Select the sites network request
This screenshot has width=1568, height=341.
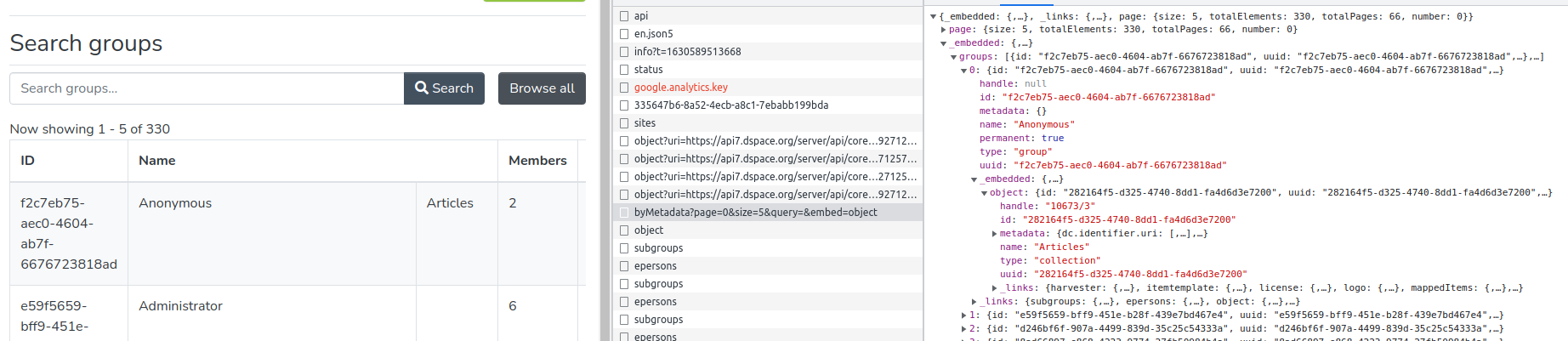point(645,123)
